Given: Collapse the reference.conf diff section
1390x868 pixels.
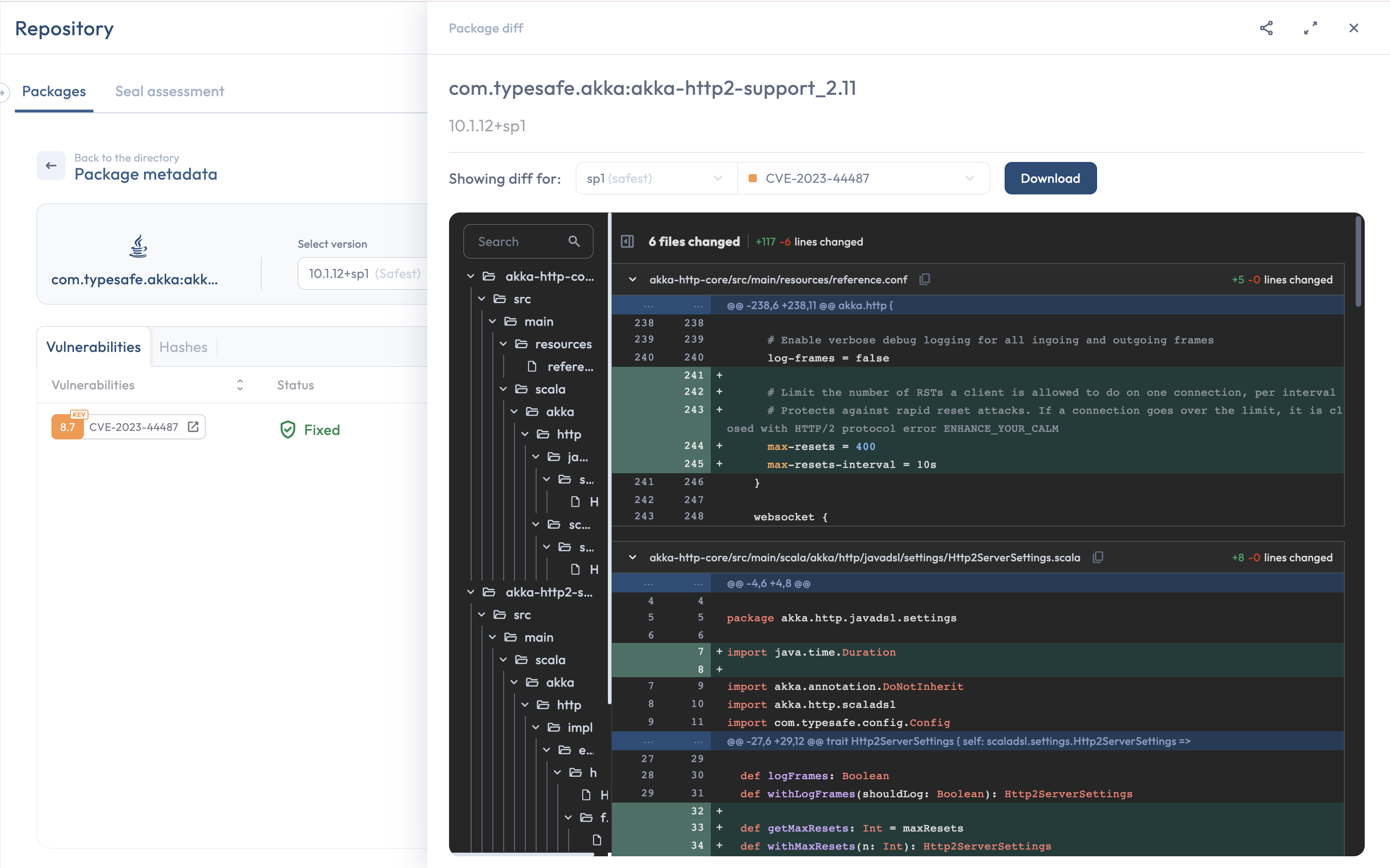Looking at the screenshot, I should click(632, 280).
